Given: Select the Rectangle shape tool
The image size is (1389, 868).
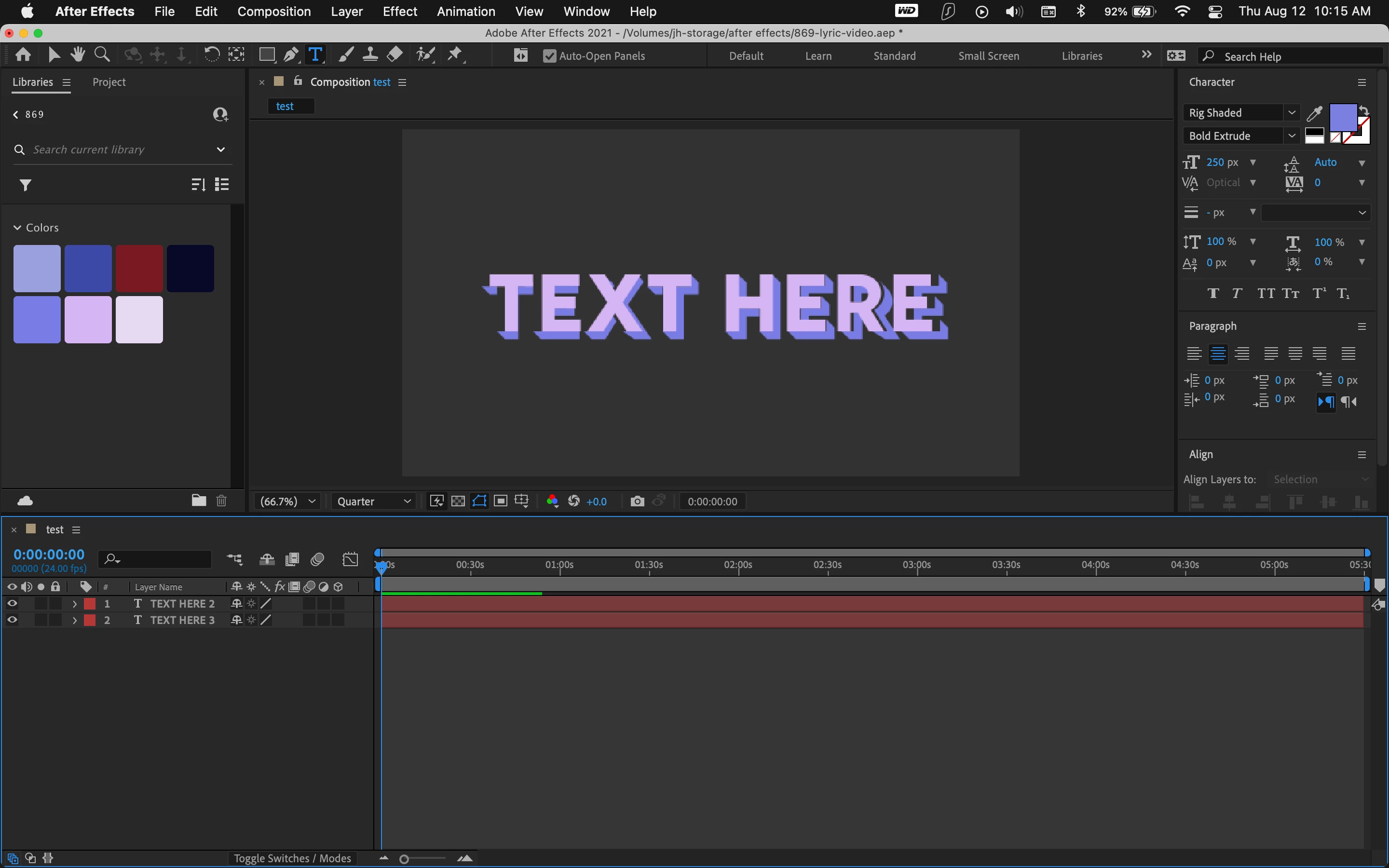Looking at the screenshot, I should [266, 55].
